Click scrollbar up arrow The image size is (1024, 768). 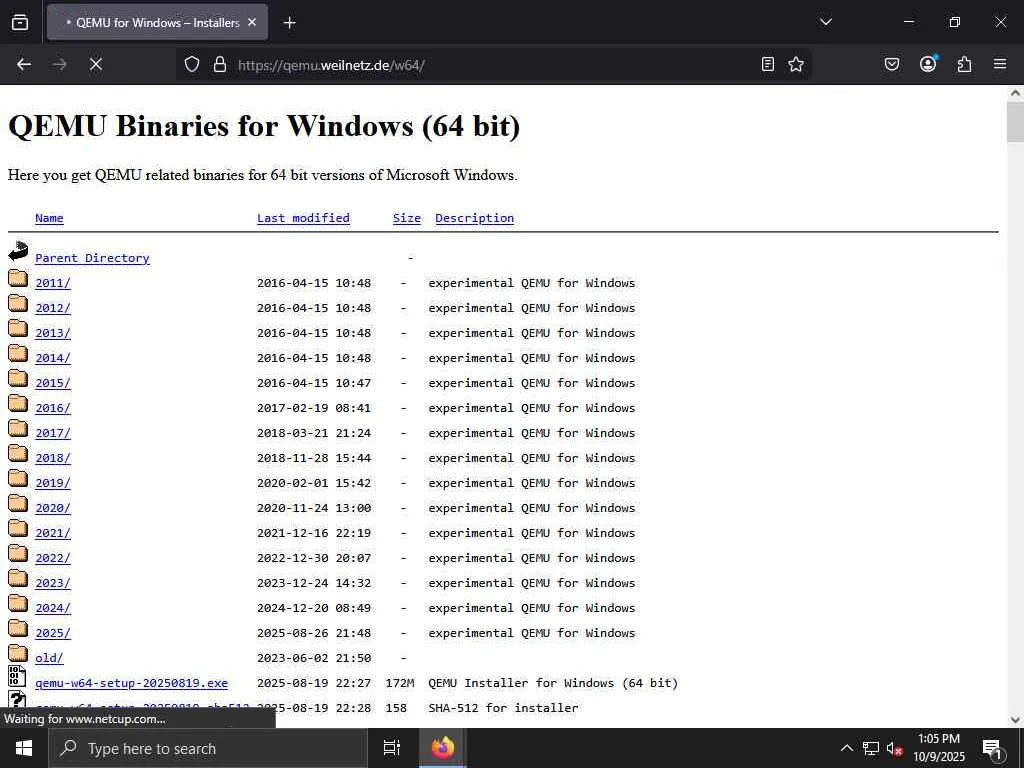(x=1015, y=93)
